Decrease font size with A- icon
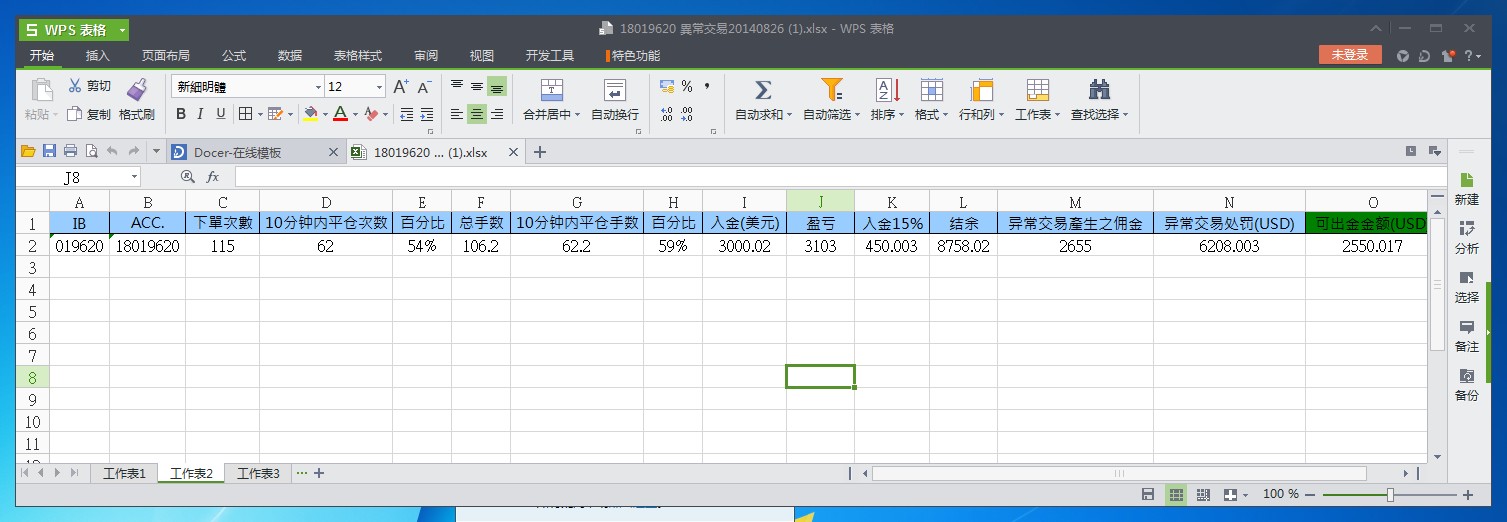Screen dimensions: 1507x522 [424, 87]
